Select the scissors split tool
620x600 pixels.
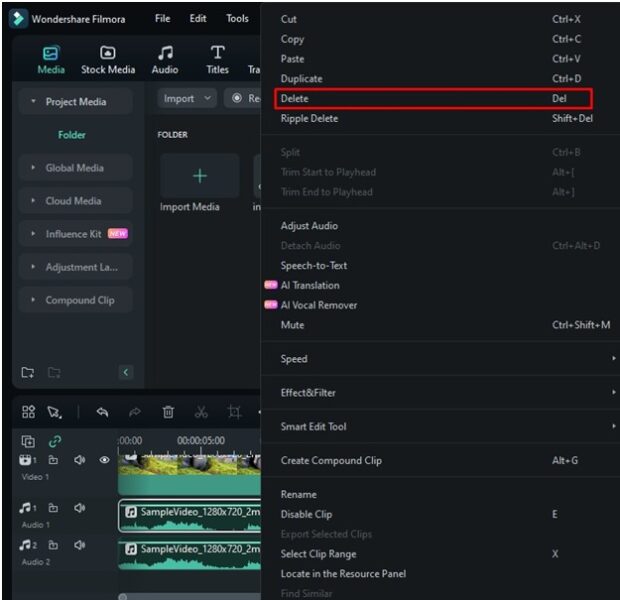201,412
